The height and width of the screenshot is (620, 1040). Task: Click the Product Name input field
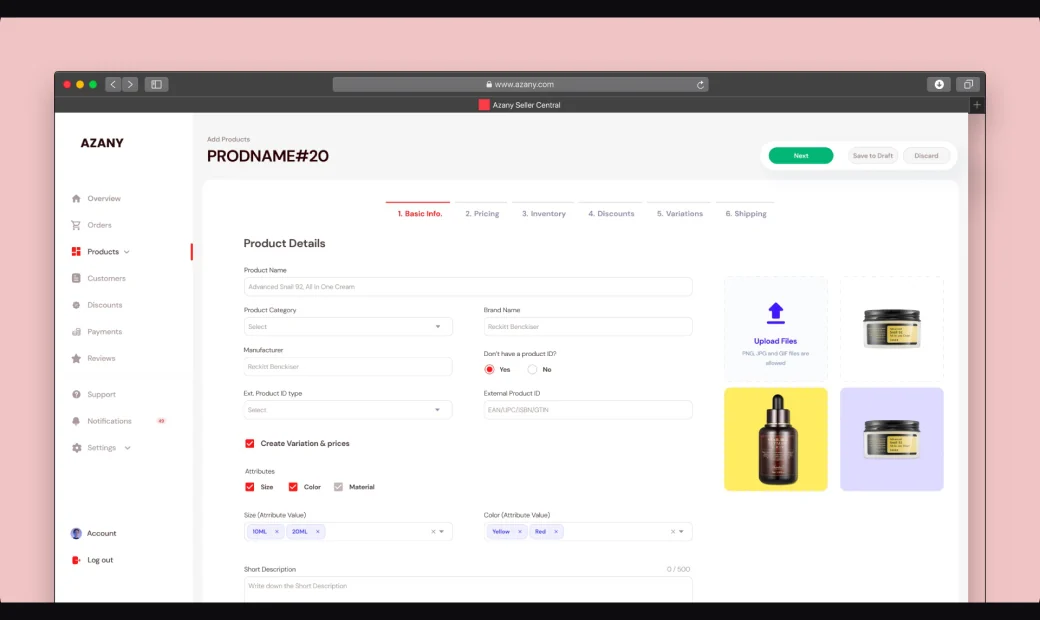coord(468,286)
